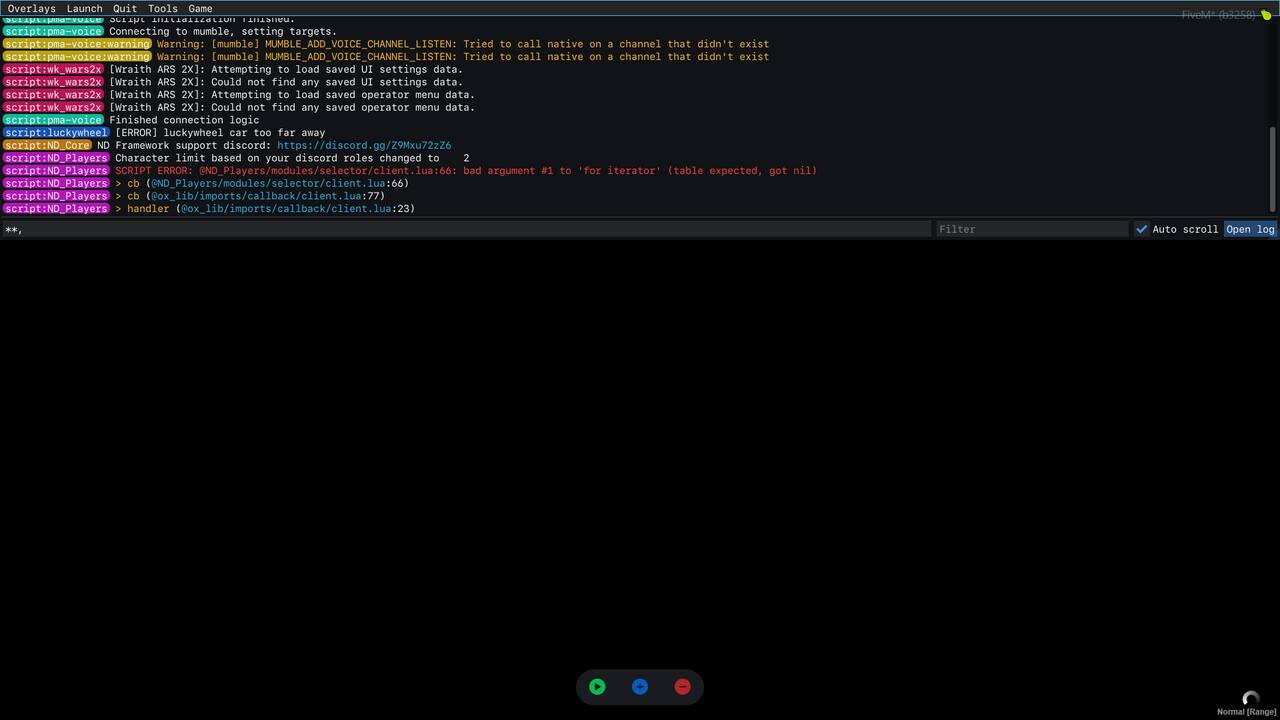
Task: Open the Quit menu
Action: [x=125, y=8]
